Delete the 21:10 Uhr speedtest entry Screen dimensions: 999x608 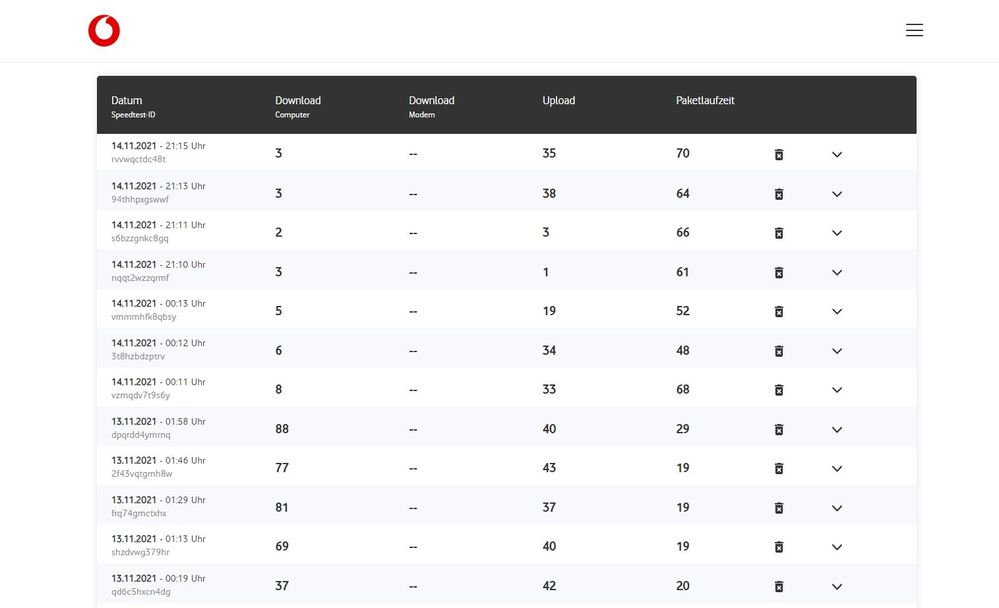pyautogui.click(x=779, y=272)
